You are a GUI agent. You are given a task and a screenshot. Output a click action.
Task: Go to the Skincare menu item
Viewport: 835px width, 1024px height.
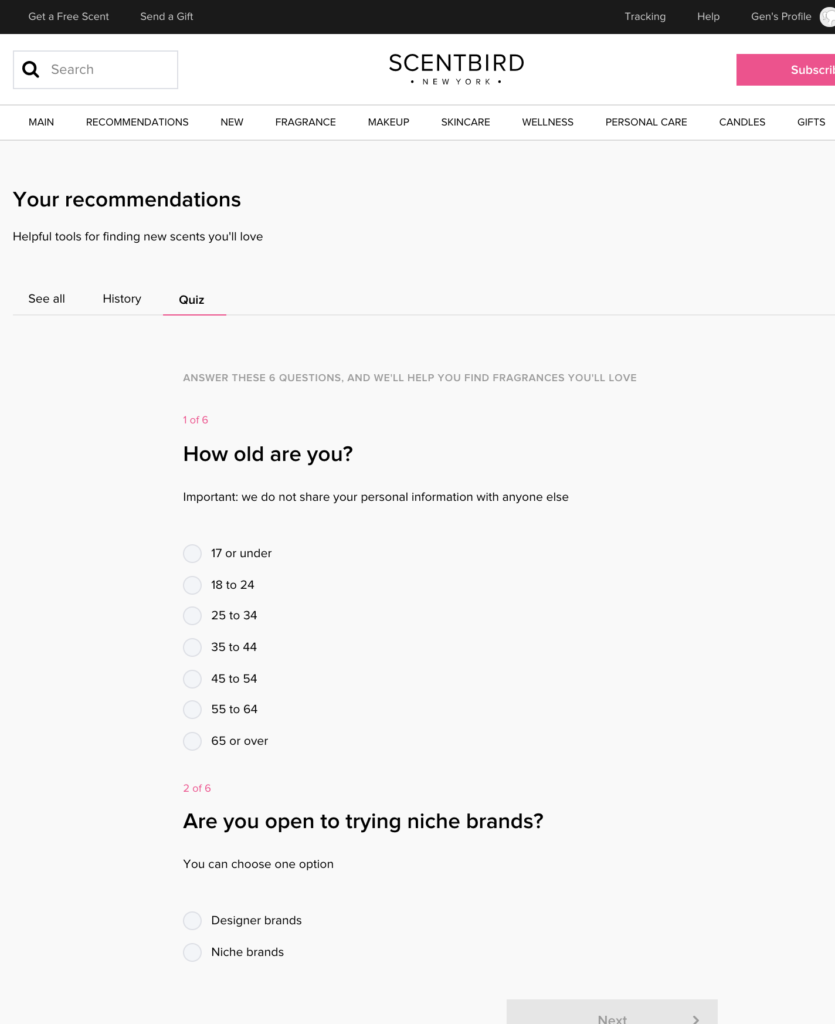pos(465,122)
